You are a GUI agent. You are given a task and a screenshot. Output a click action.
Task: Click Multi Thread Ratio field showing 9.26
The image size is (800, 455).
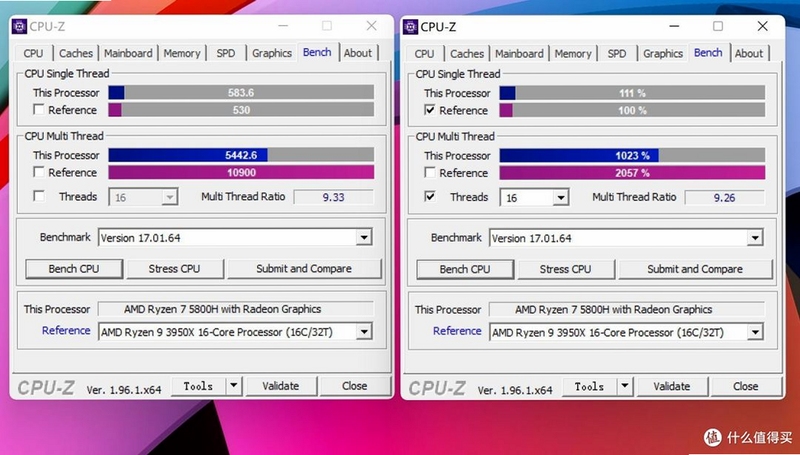click(x=724, y=197)
